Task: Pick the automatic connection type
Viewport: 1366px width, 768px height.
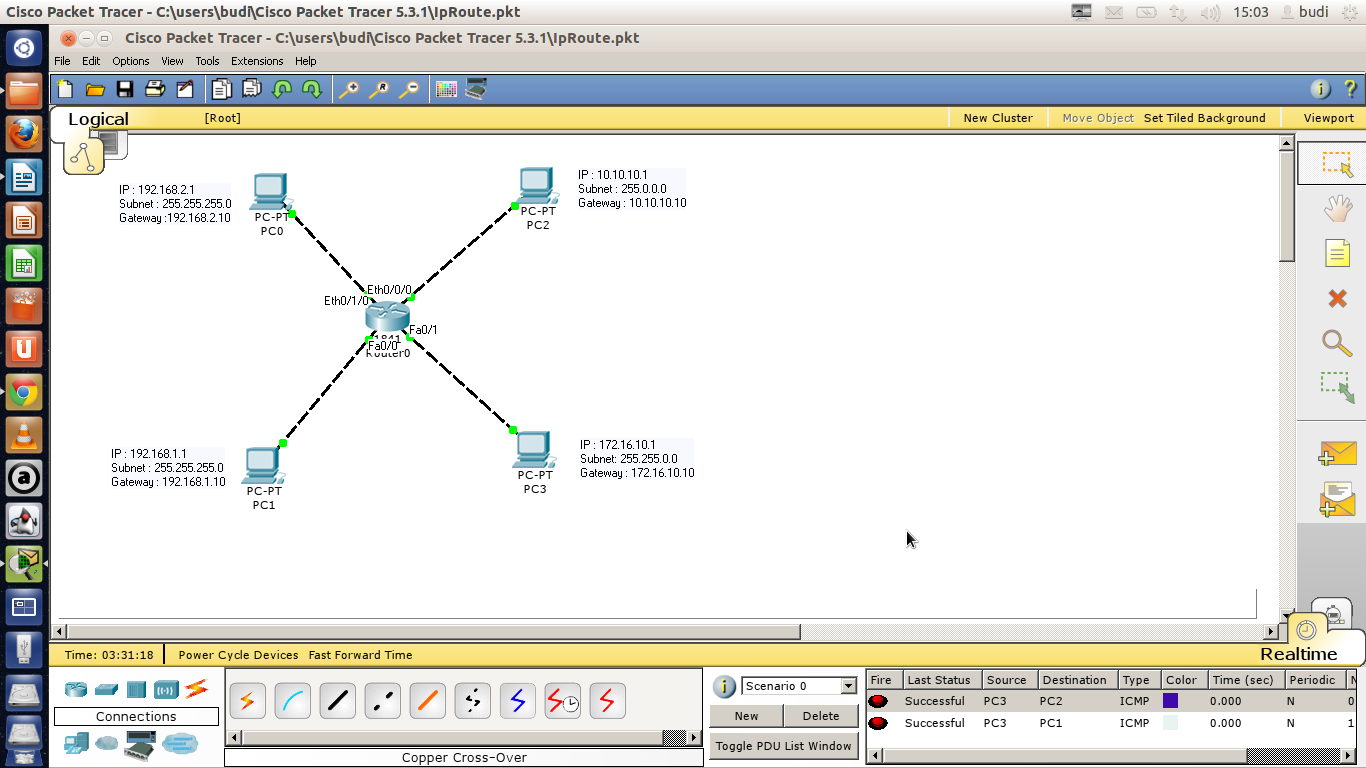Action: 248,702
